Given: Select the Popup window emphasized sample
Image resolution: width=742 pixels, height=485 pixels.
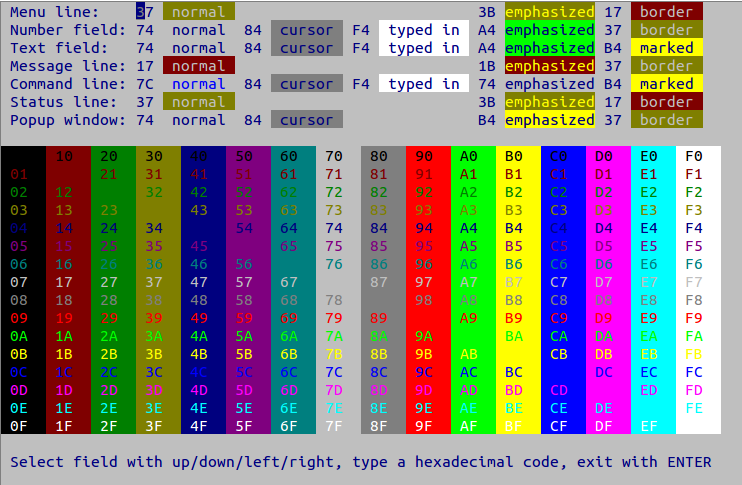Looking at the screenshot, I should 549,120.
